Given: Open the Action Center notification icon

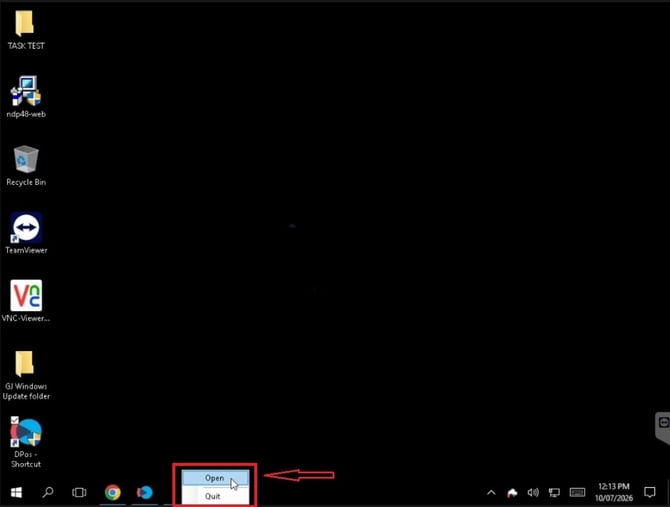Looking at the screenshot, I should 650,492.
